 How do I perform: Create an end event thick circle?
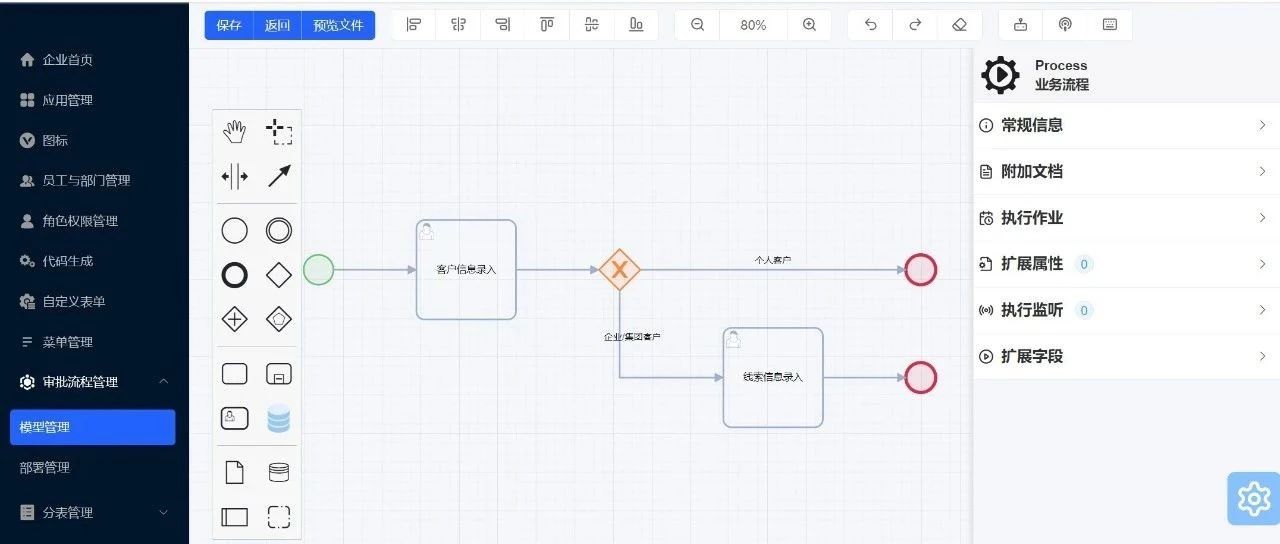click(234, 275)
